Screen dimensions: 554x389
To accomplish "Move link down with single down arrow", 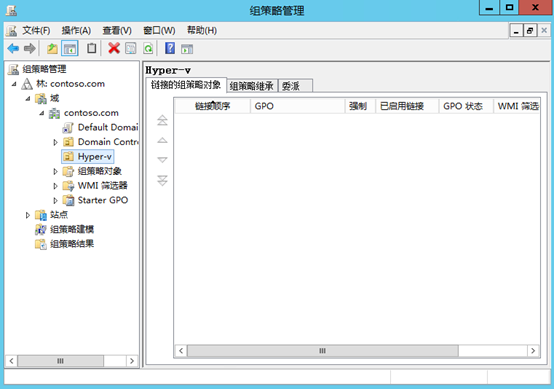I will point(162,160).
